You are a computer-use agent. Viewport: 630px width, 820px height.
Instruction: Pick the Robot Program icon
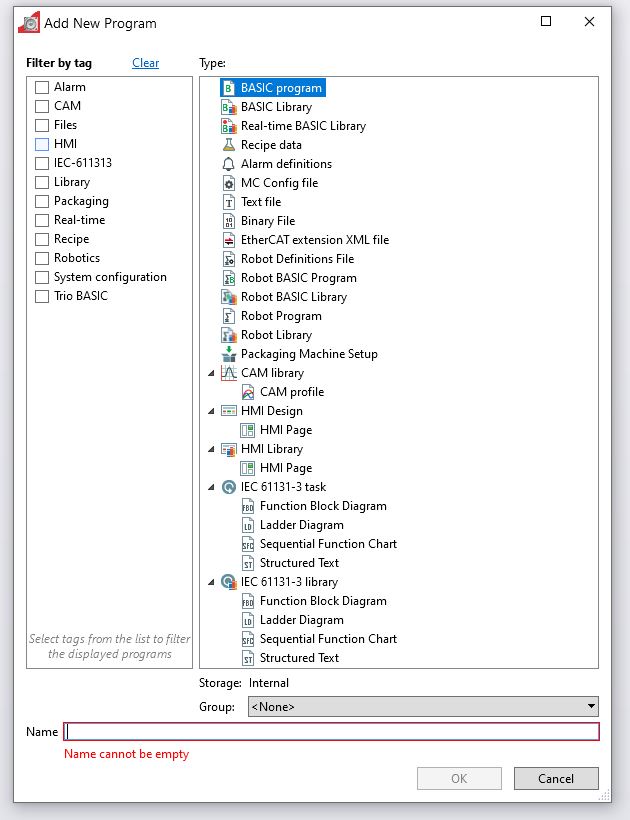click(x=228, y=316)
